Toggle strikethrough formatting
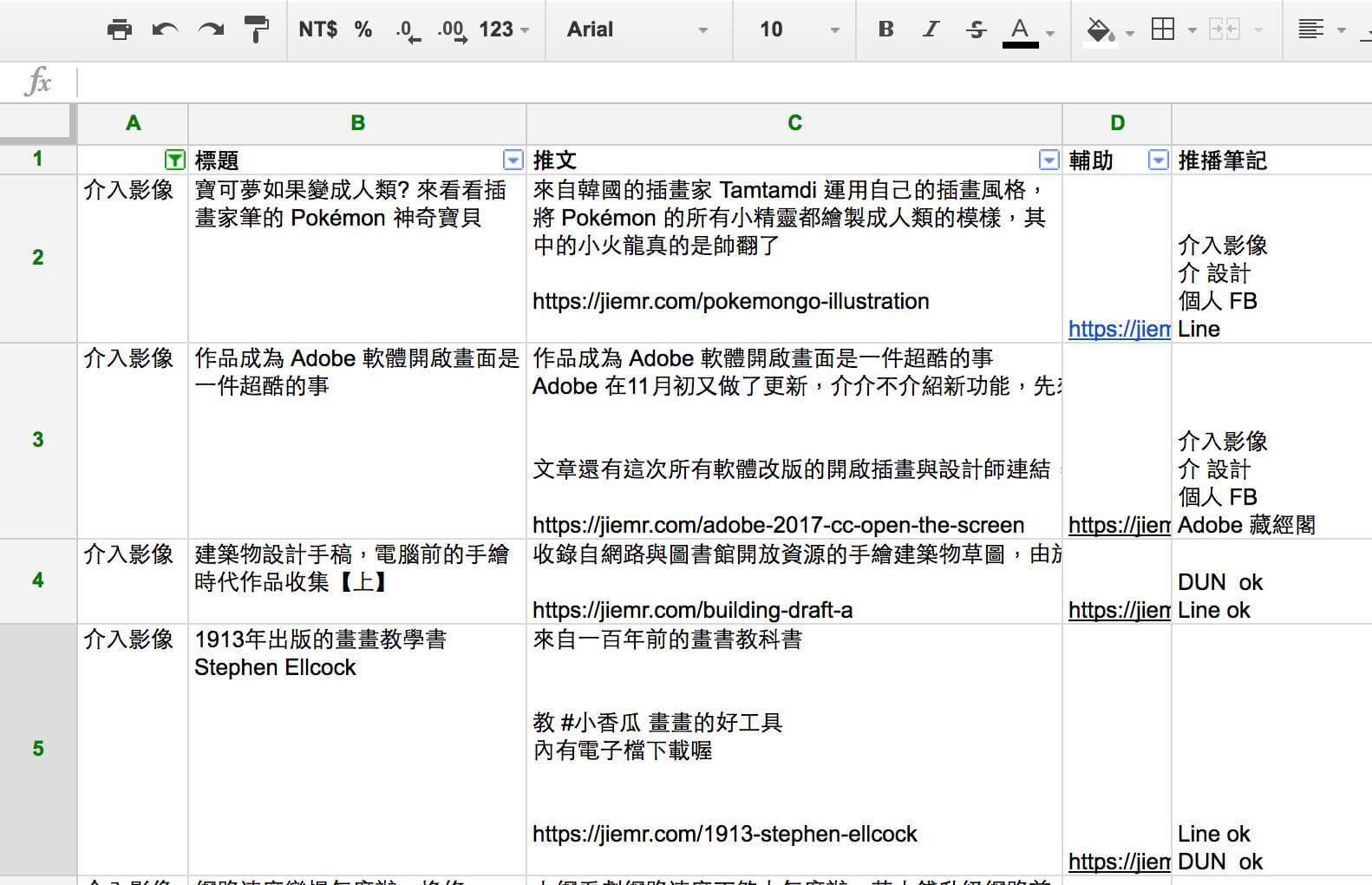 [976, 29]
